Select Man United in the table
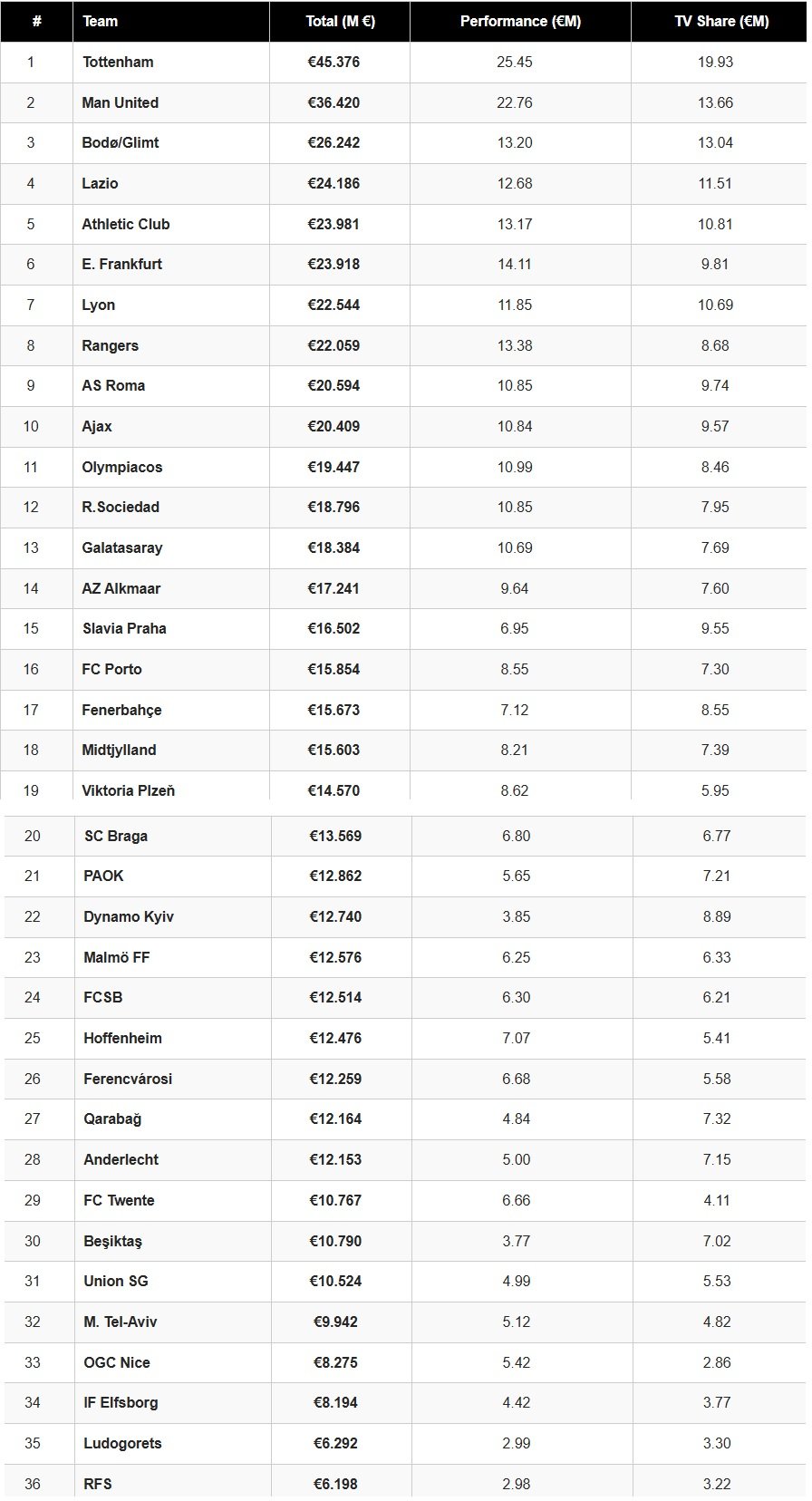Screen dimensions: 812x1501 [120, 102]
